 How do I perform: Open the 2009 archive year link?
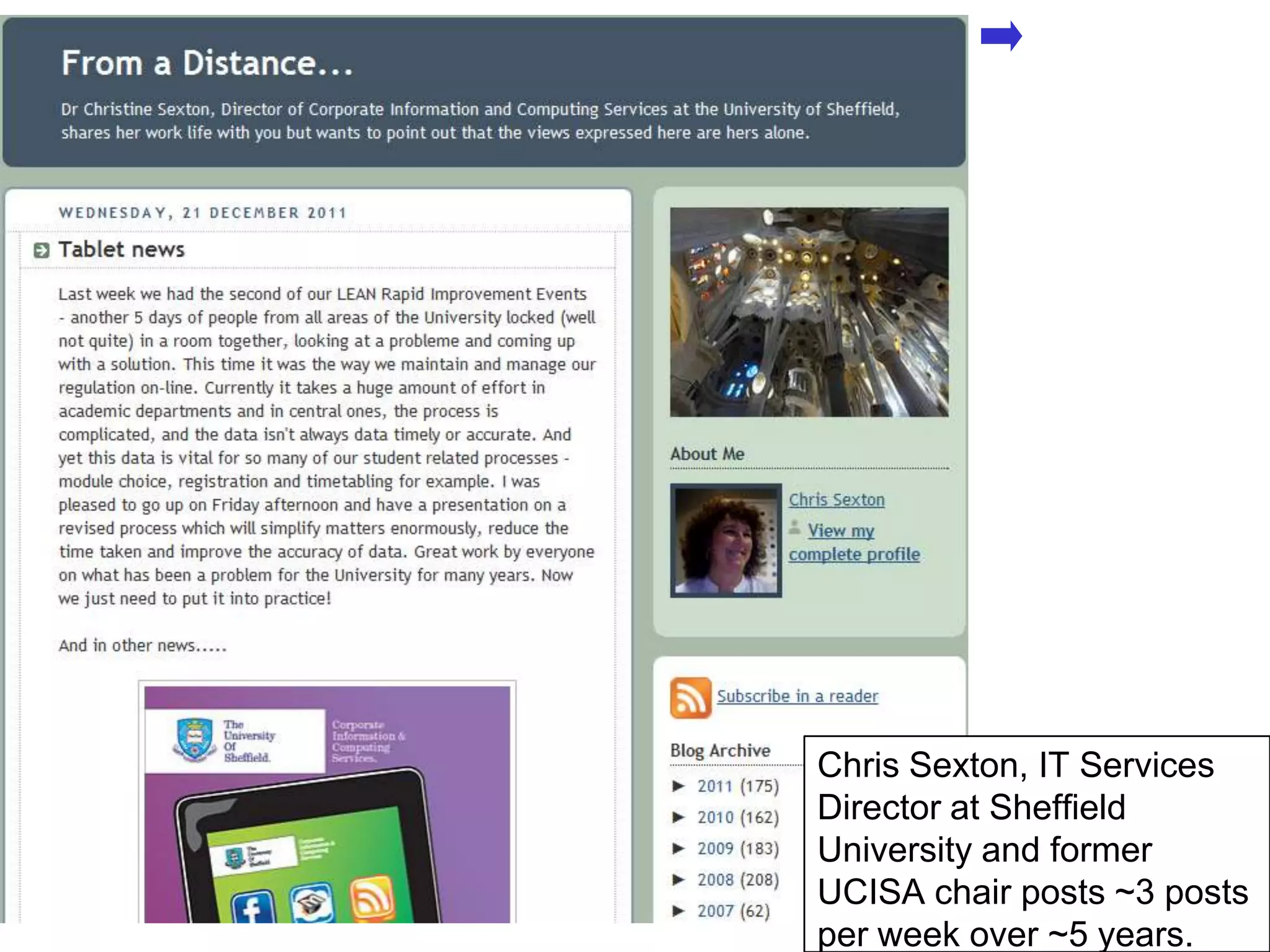coord(715,848)
